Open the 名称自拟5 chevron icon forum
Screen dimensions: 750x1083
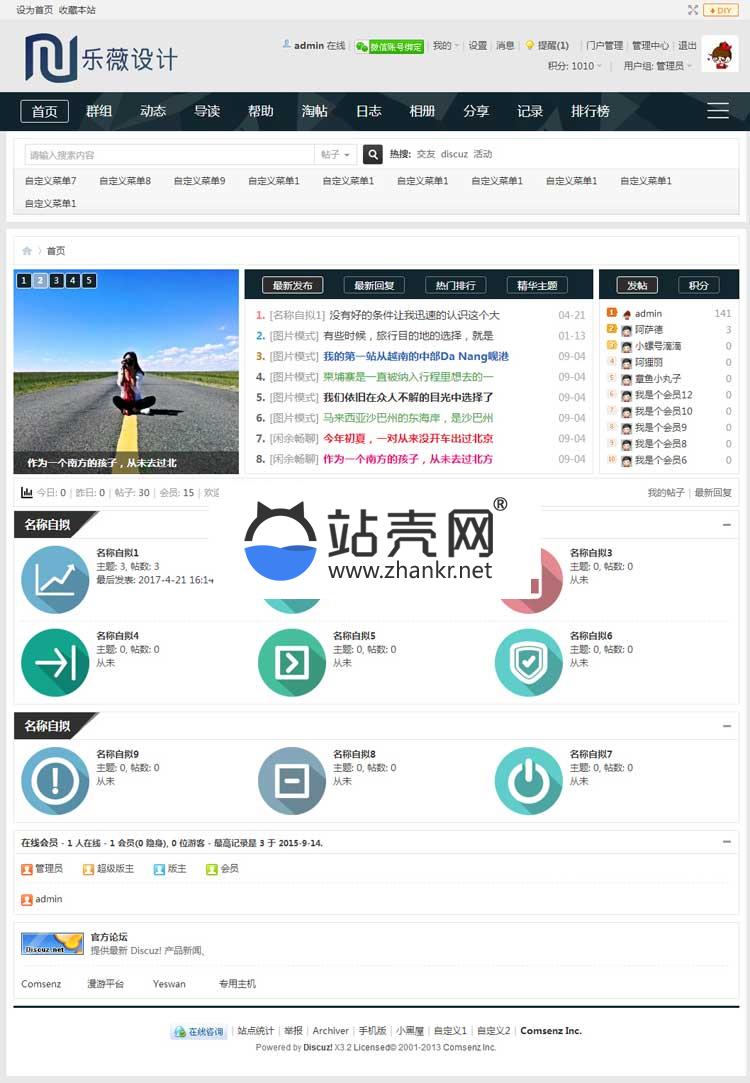pyautogui.click(x=291, y=662)
